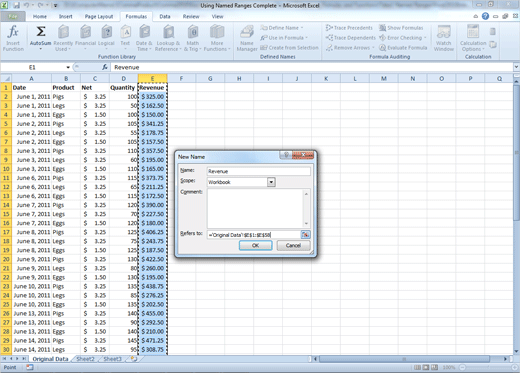This screenshot has width=520, height=373.
Task: Click Trace Dependents
Action: [x=351, y=38]
